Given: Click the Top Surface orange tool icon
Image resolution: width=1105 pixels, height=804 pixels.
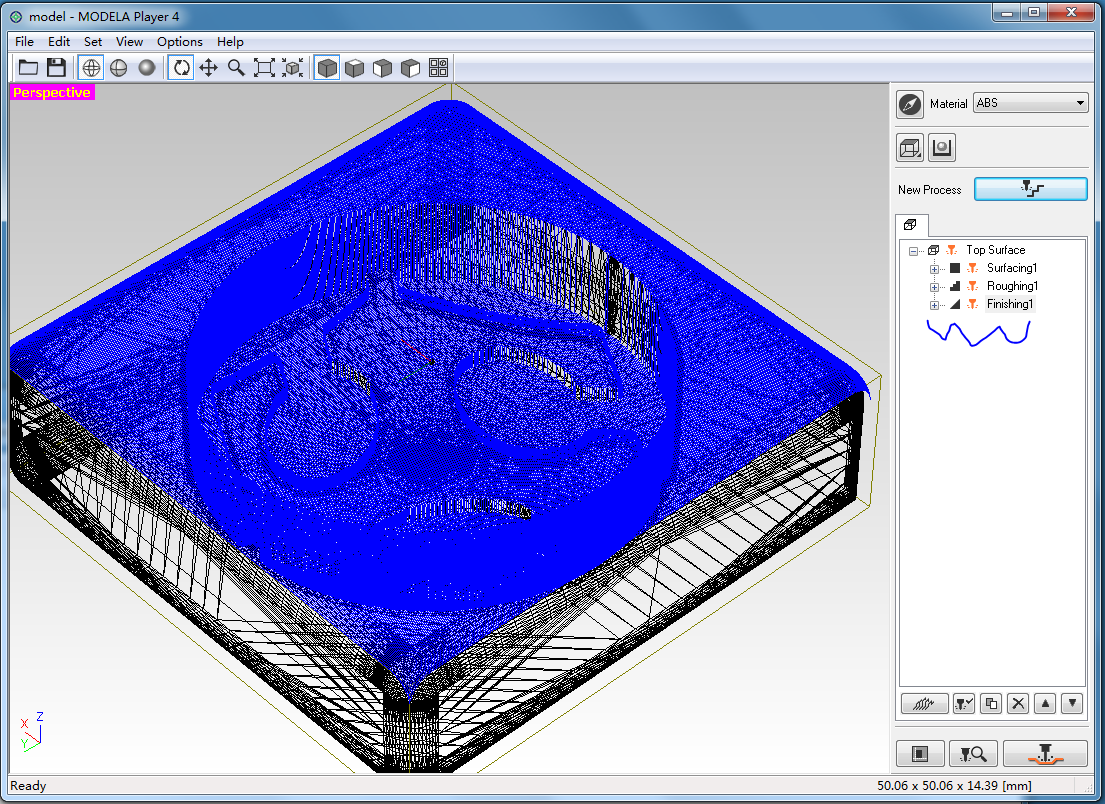Looking at the screenshot, I should [x=952, y=250].
